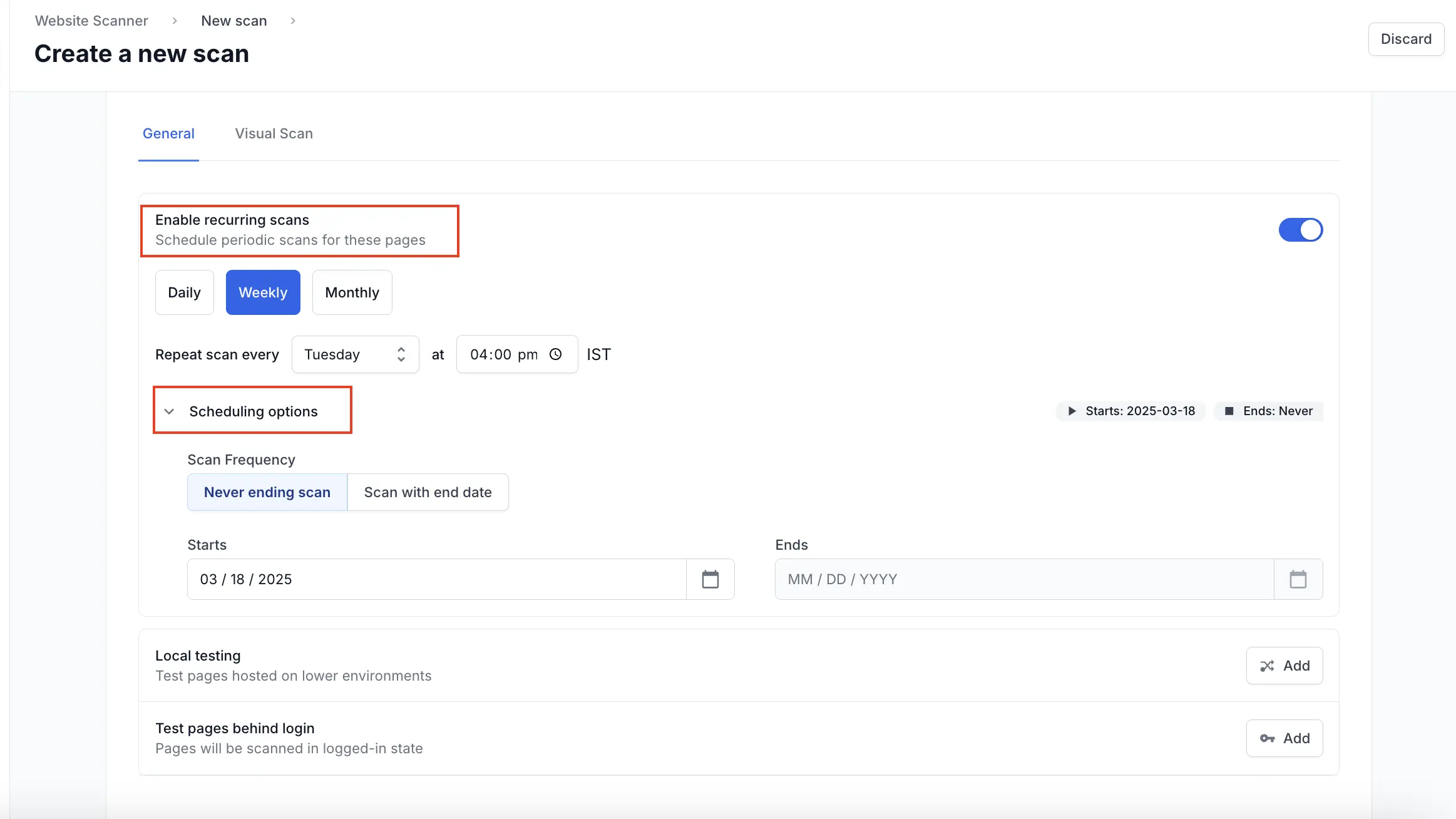The image size is (1456, 819).
Task: Select the Monthly frequency option
Action: (352, 292)
